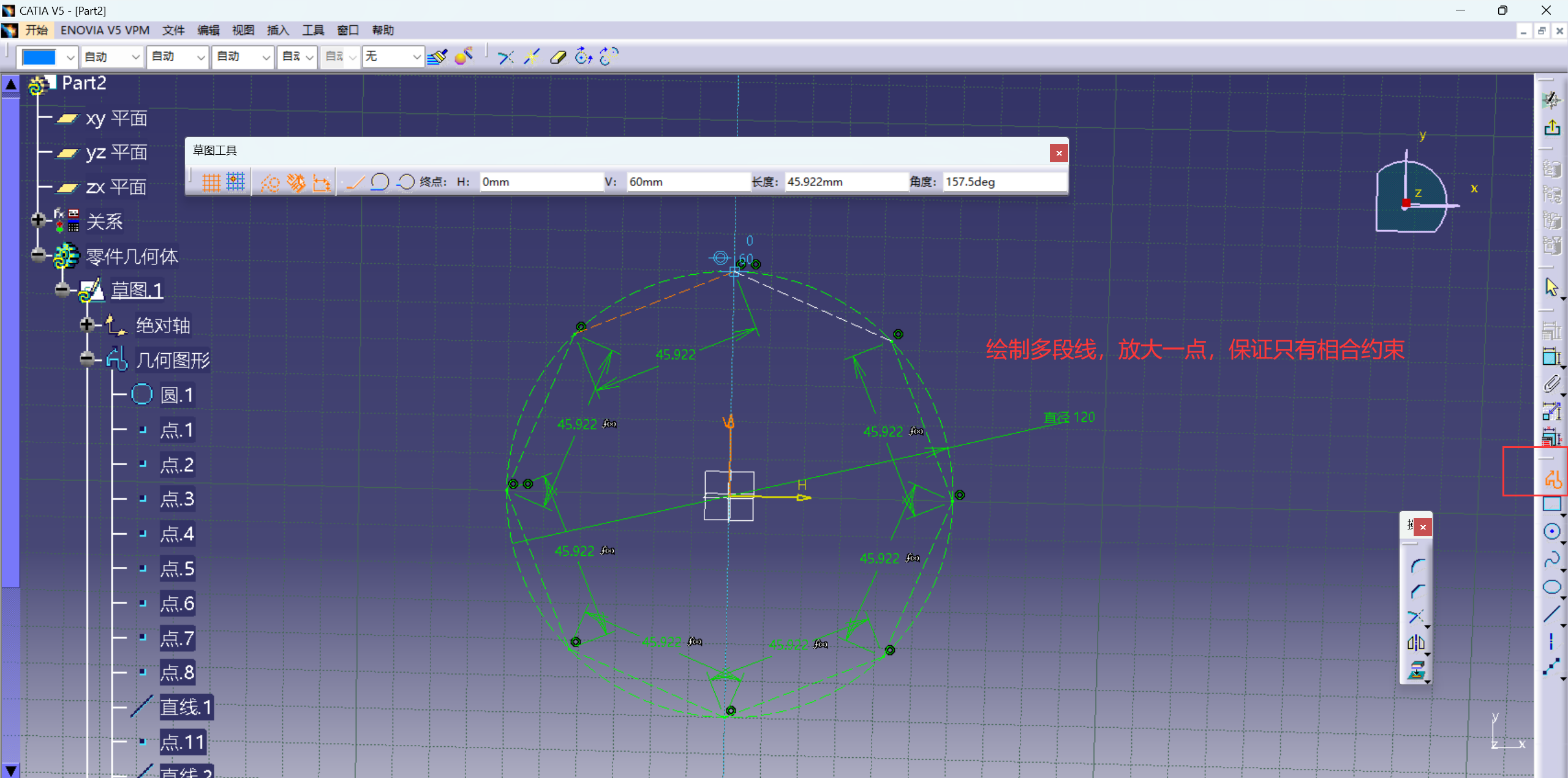1568x778 pixels.
Task: Close the 草图工具 toolbar panel
Action: 1058,153
